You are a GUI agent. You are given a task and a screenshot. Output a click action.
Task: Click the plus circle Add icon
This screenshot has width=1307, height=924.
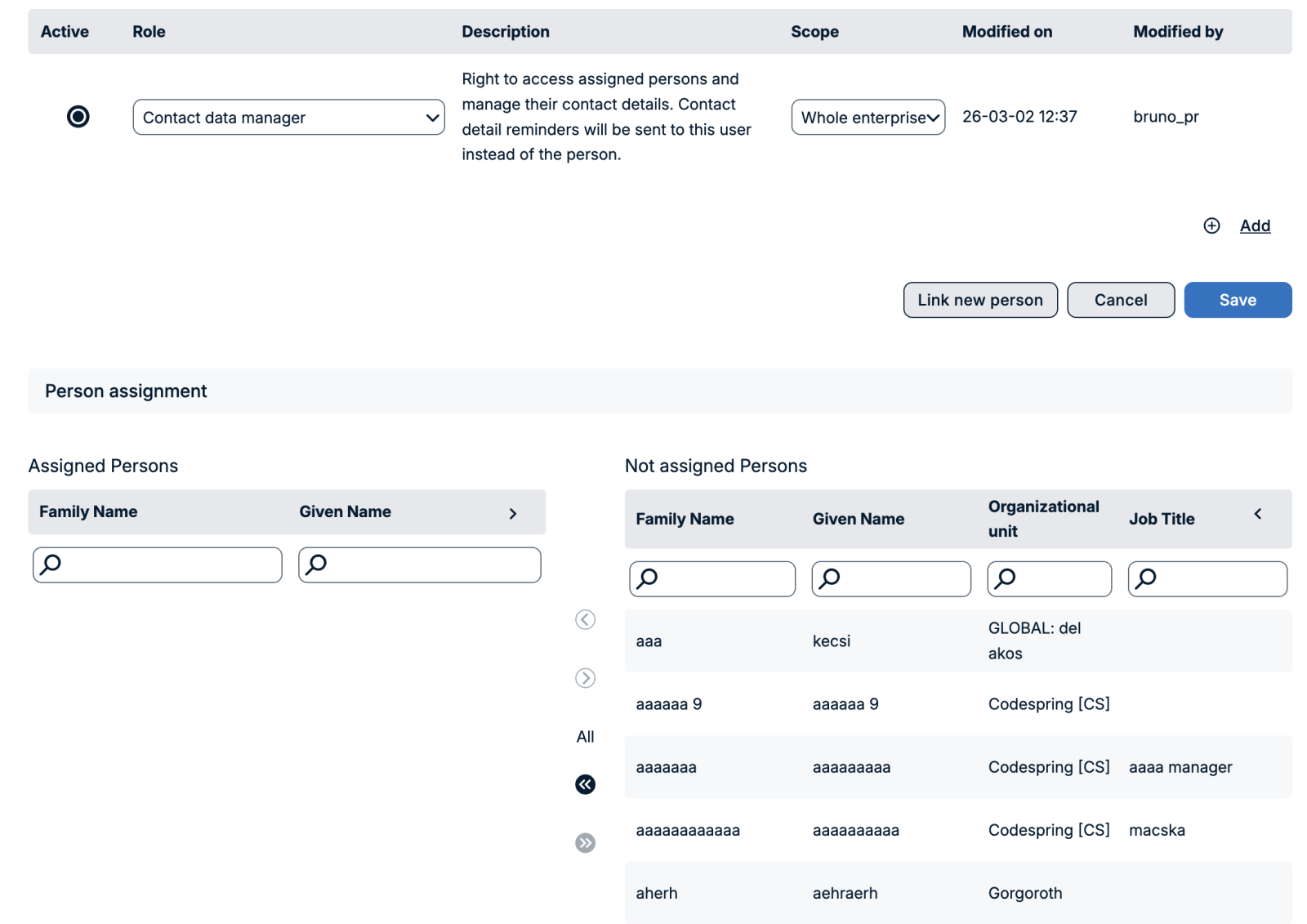tap(1211, 226)
